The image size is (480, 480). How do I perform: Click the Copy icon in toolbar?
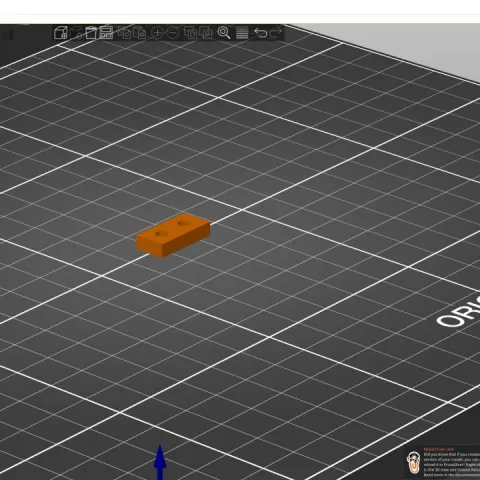[x=125, y=33]
